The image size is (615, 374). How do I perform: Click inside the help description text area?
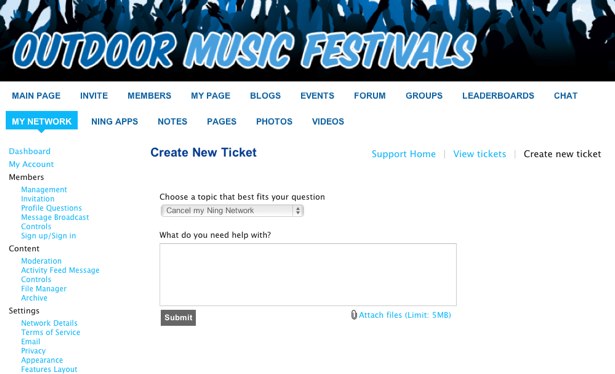tap(308, 274)
